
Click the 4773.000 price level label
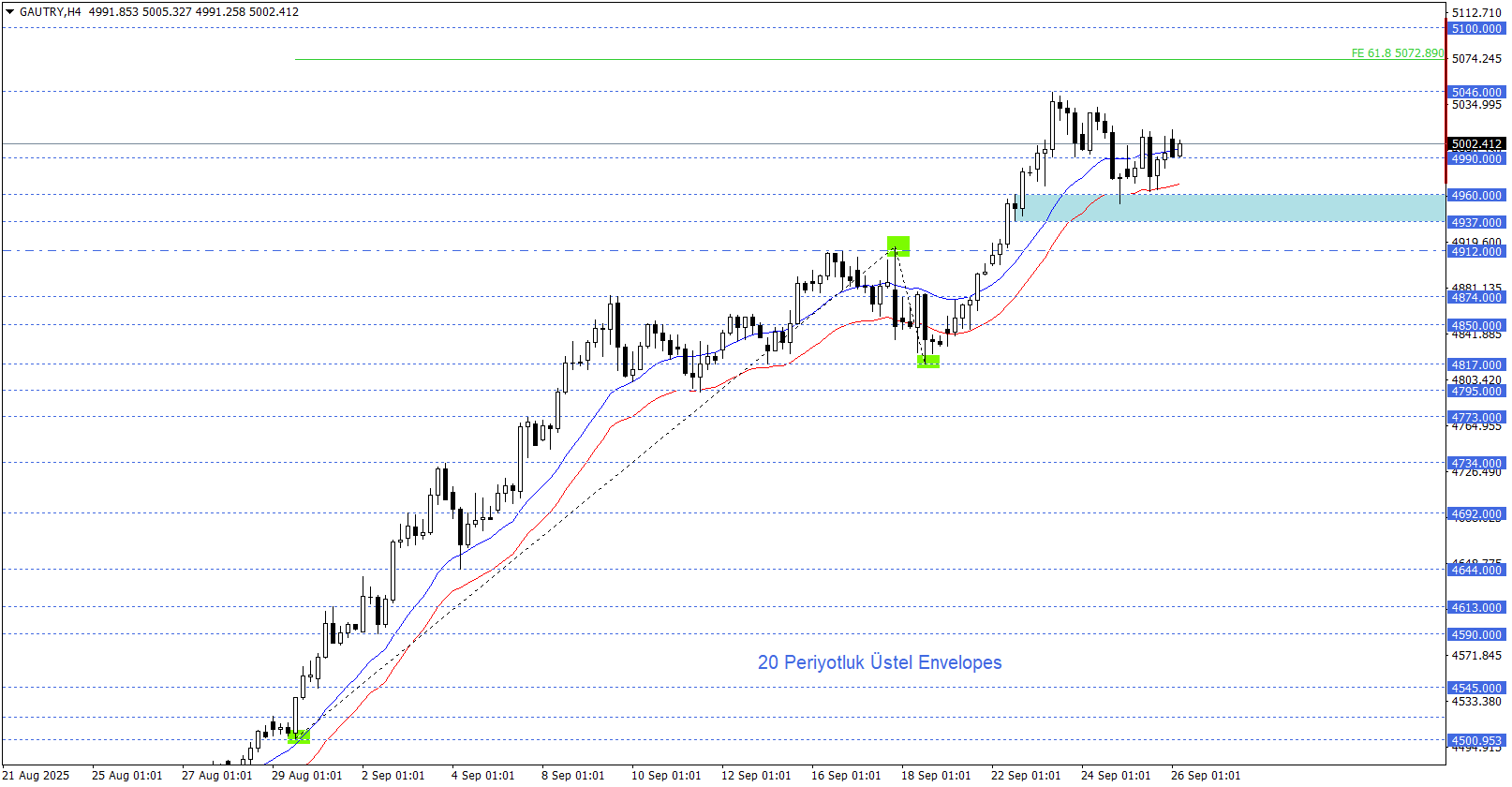1476,418
